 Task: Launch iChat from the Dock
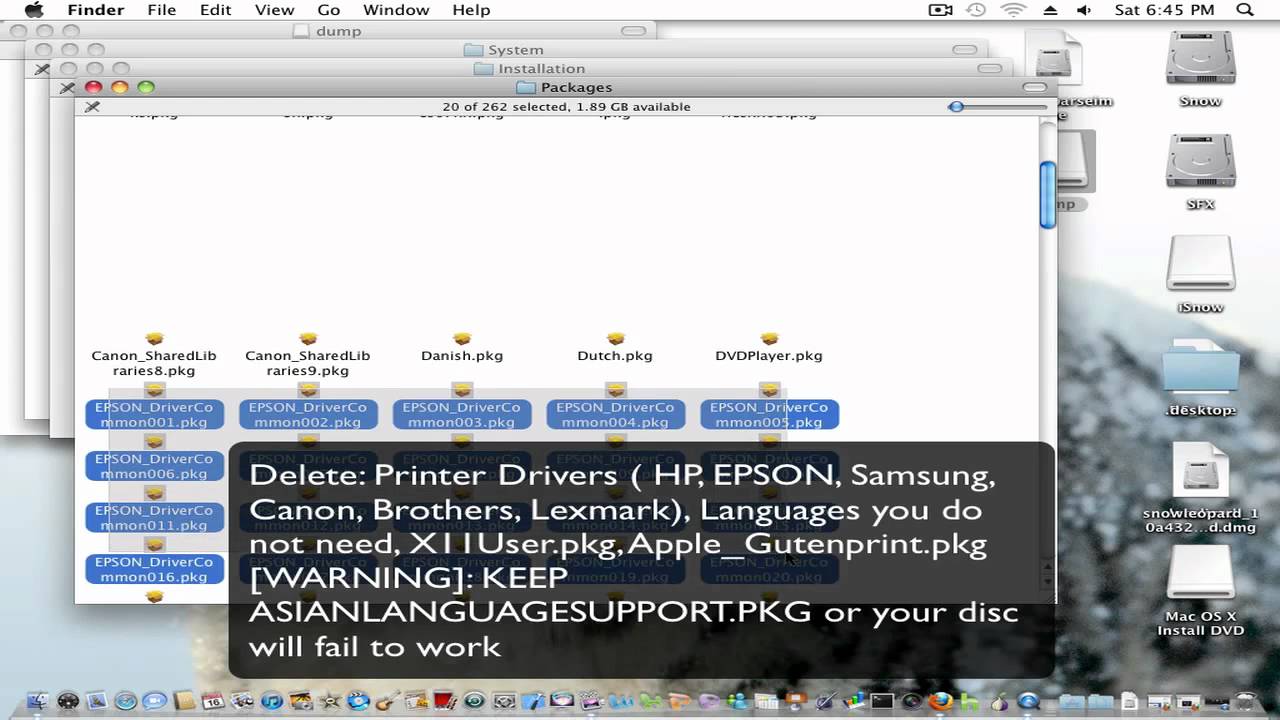[155, 700]
